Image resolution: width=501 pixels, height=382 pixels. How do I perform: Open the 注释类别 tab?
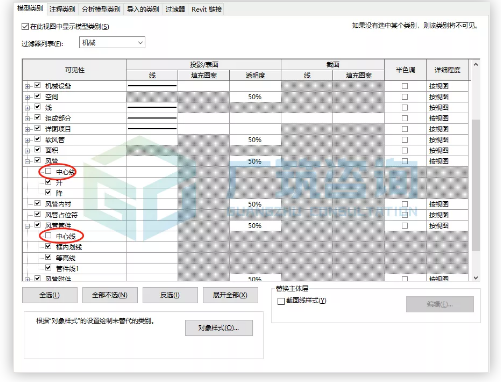[62, 9]
